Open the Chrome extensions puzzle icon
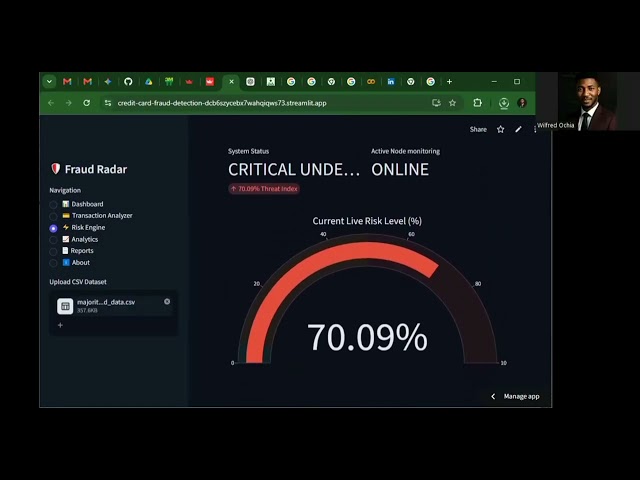This screenshot has height=480, width=640. pyautogui.click(x=477, y=103)
